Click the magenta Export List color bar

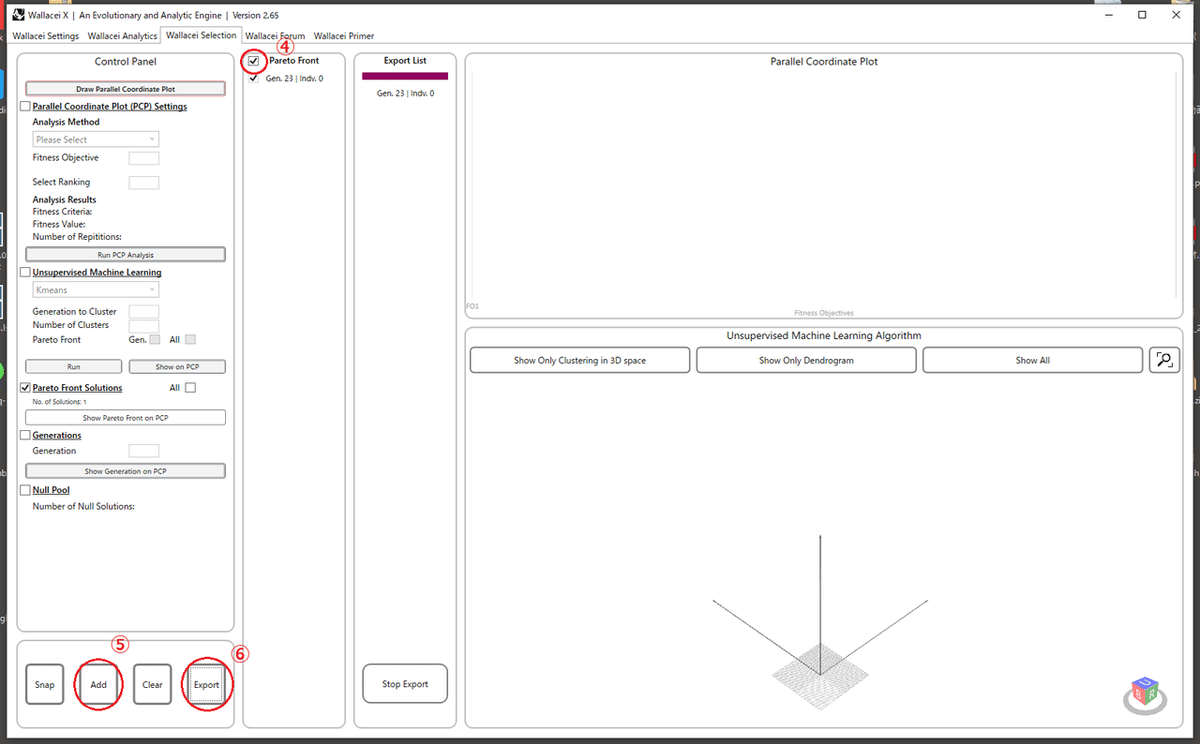pyautogui.click(x=405, y=76)
